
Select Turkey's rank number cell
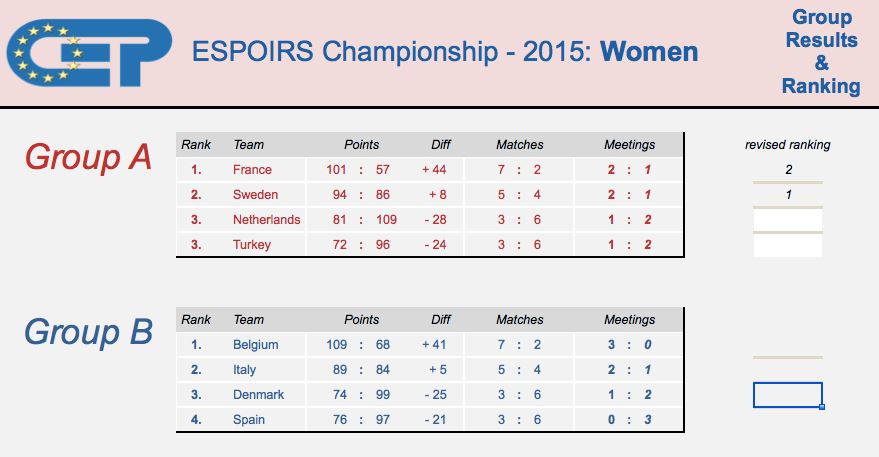tap(196, 245)
